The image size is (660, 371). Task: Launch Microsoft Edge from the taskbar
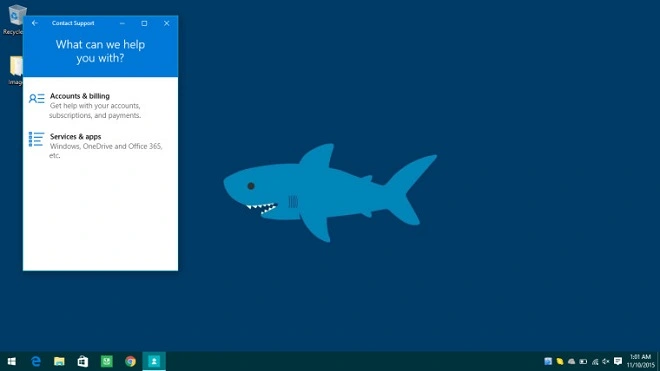(x=36, y=361)
